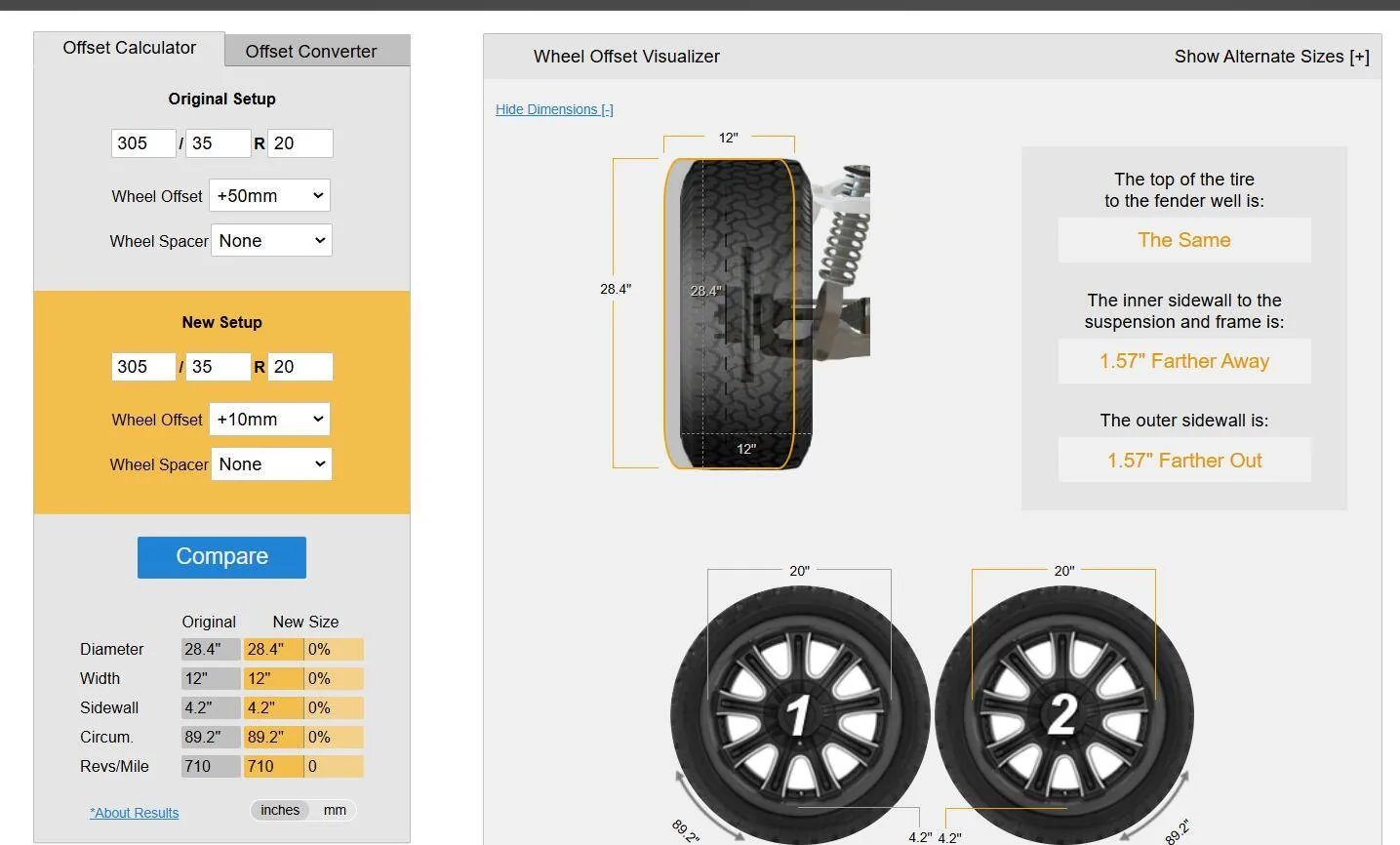Select inches unit toggle

[x=280, y=810]
